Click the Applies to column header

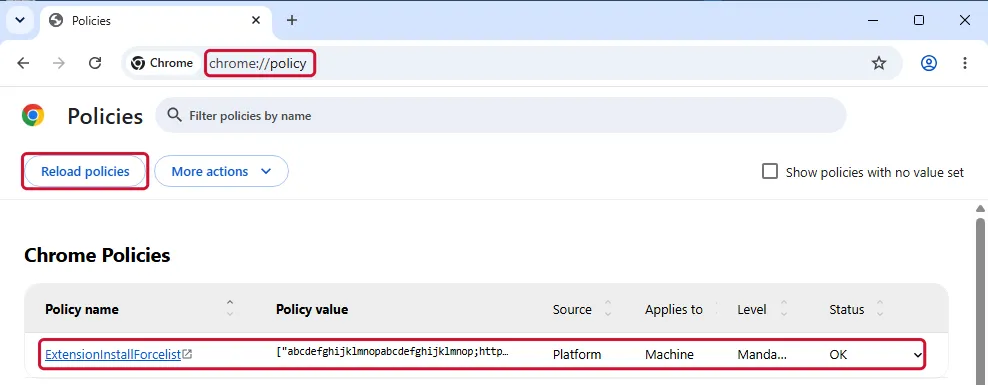pyautogui.click(x=674, y=309)
